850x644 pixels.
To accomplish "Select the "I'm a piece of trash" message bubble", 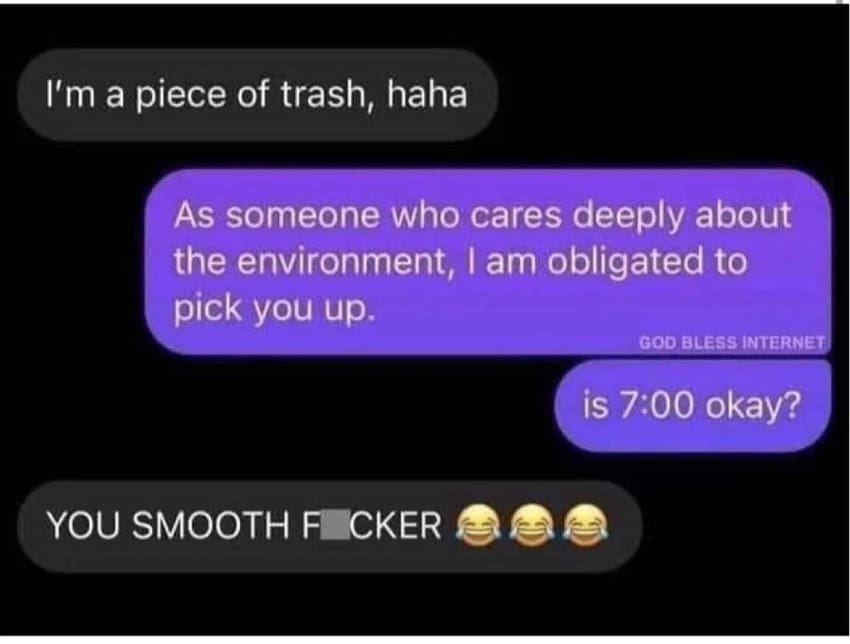I will tap(258, 95).
